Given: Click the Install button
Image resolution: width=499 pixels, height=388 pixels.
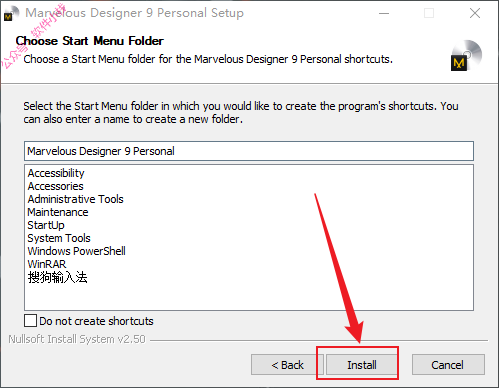Looking at the screenshot, I should [x=362, y=365].
